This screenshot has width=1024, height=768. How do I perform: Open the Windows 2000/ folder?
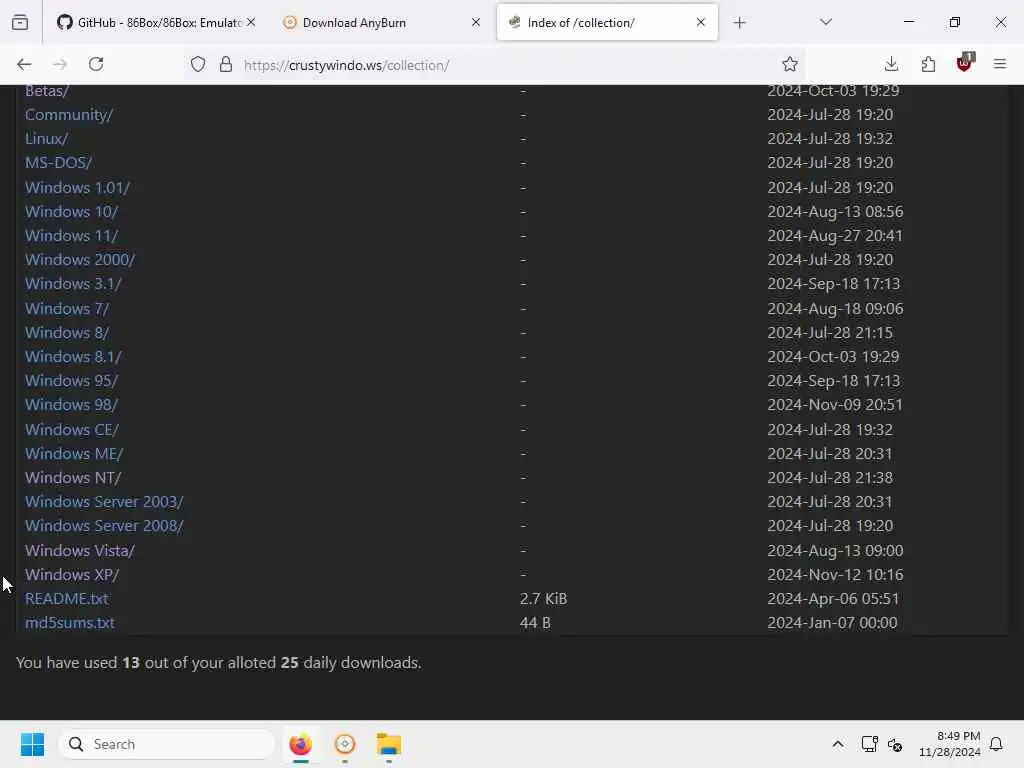click(80, 260)
